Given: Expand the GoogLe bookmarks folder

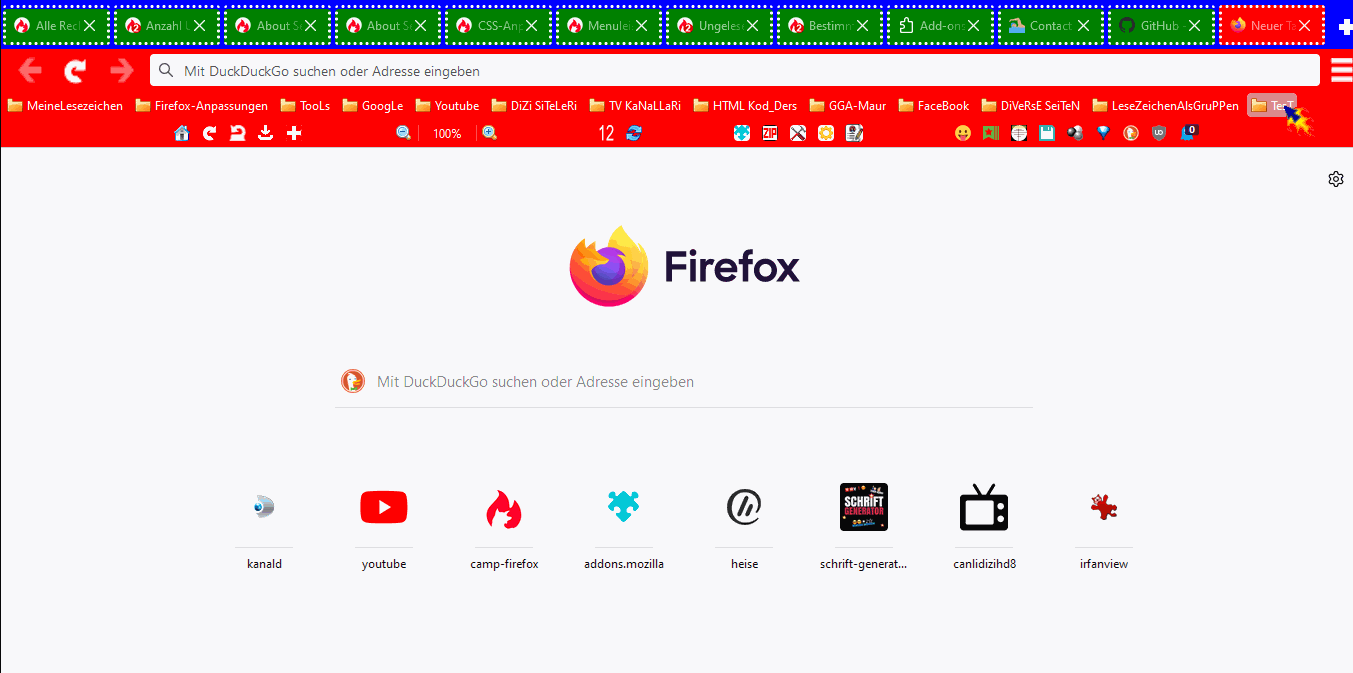Looking at the screenshot, I should 373,105.
